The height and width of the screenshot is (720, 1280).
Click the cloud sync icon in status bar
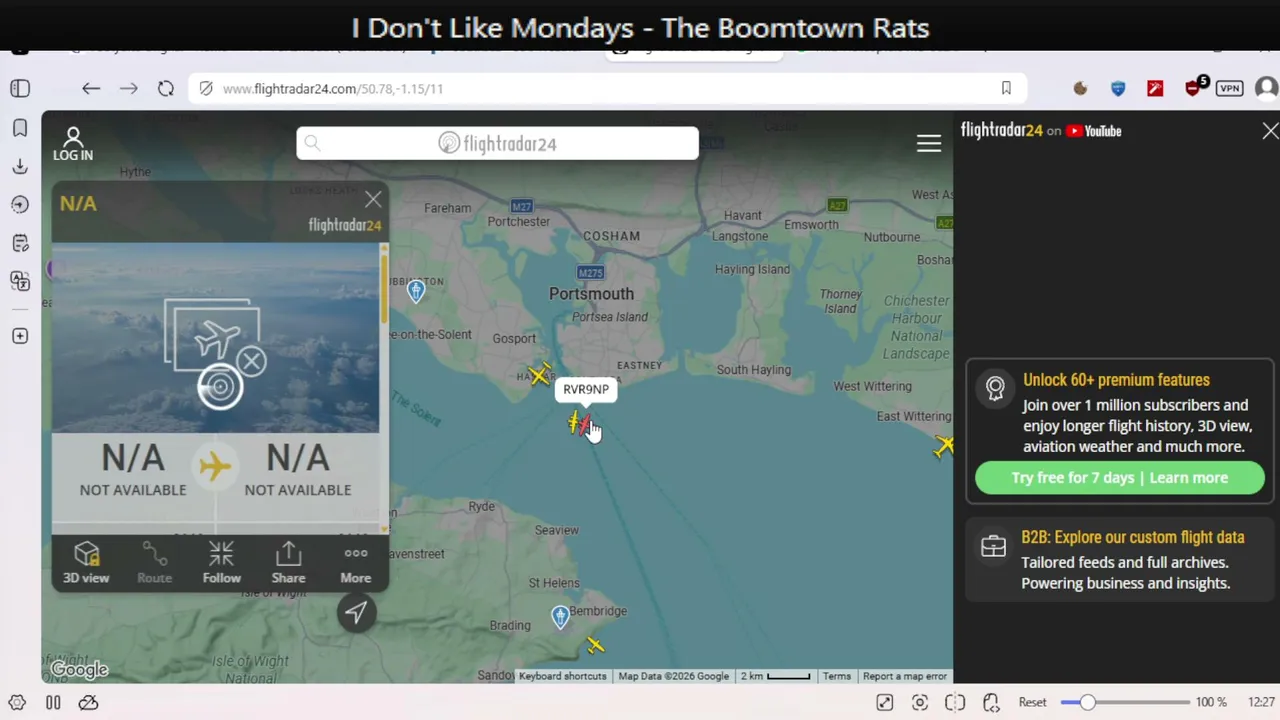tap(89, 702)
